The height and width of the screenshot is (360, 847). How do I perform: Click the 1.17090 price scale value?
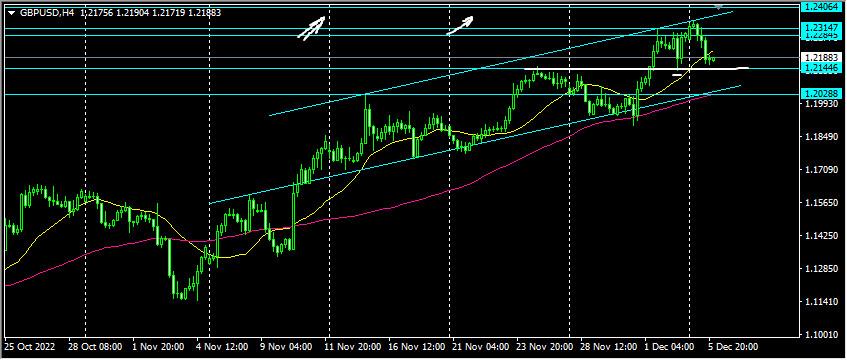pyautogui.click(x=821, y=170)
